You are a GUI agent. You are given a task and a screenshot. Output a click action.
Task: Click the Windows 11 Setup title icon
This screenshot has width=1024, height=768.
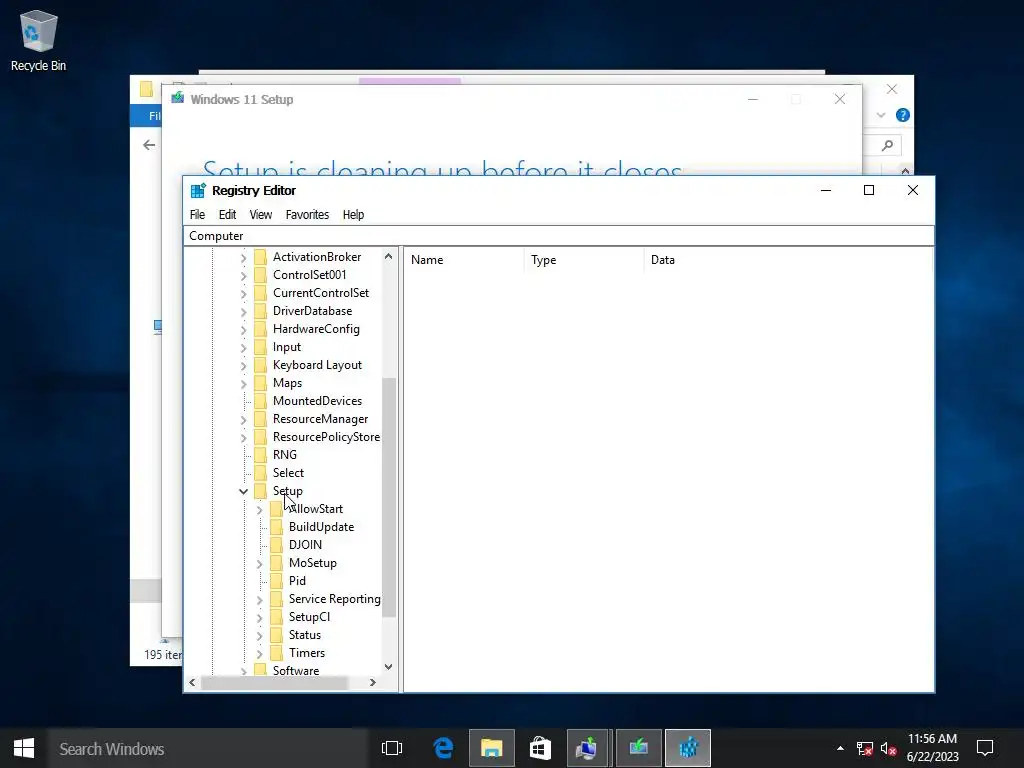[178, 99]
